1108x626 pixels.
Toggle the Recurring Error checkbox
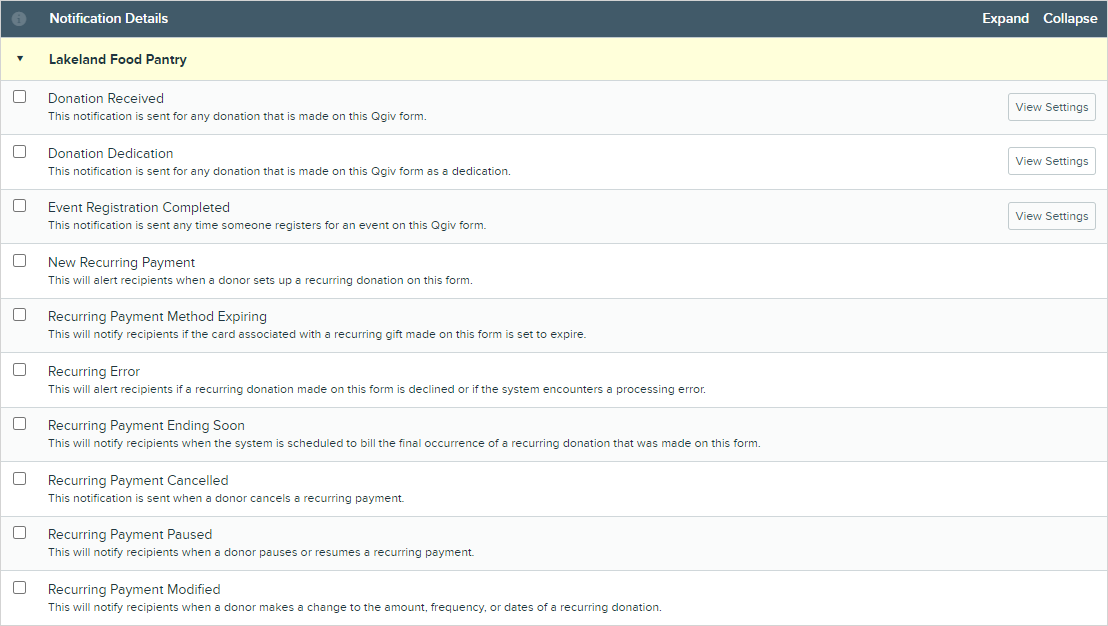coord(20,370)
